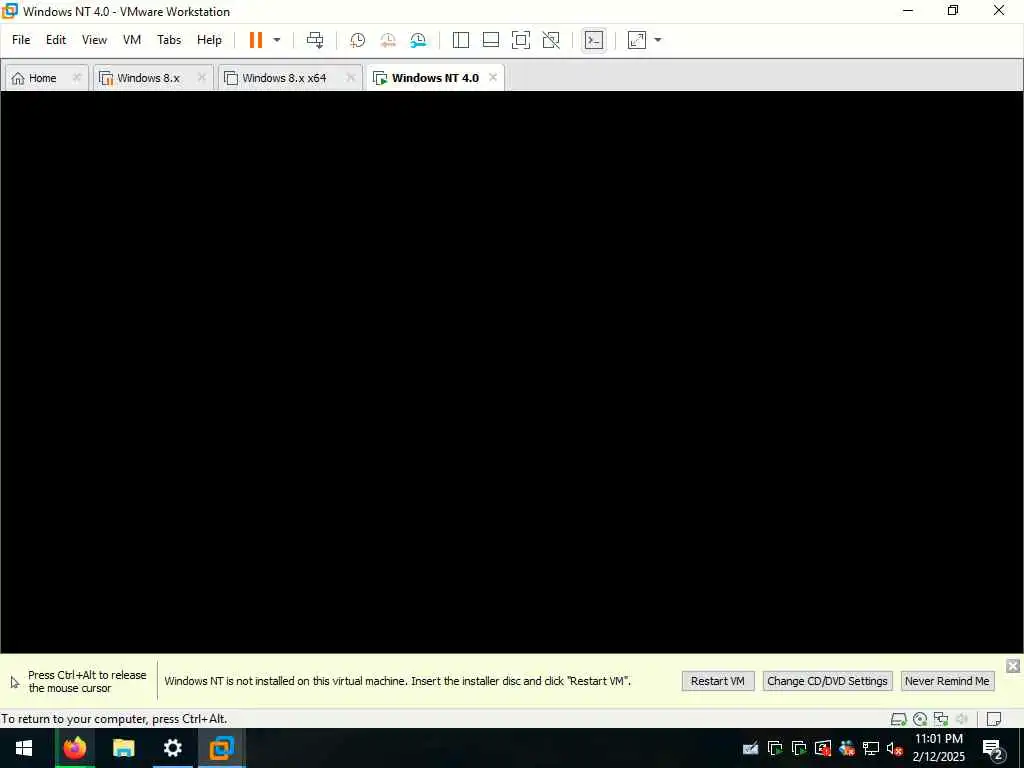Click the Restart VM button
Viewport: 1024px width, 768px height.
[x=718, y=681]
